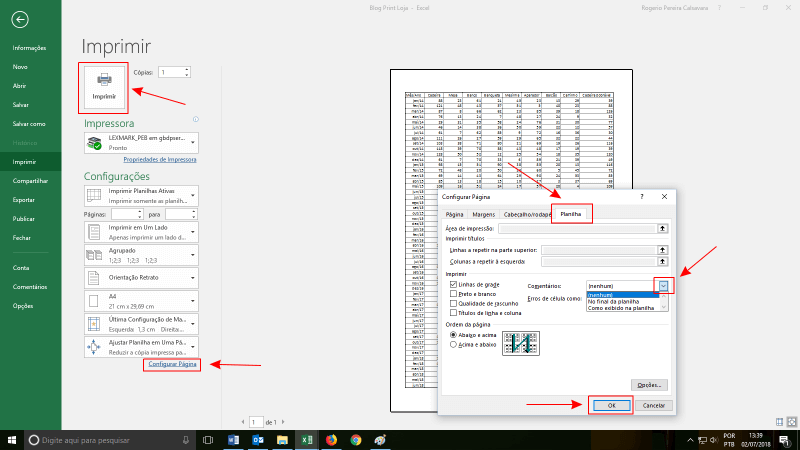This screenshot has width=800, height=450.
Task: Expand the Comentários dropdown arrow
Action: (x=662, y=285)
